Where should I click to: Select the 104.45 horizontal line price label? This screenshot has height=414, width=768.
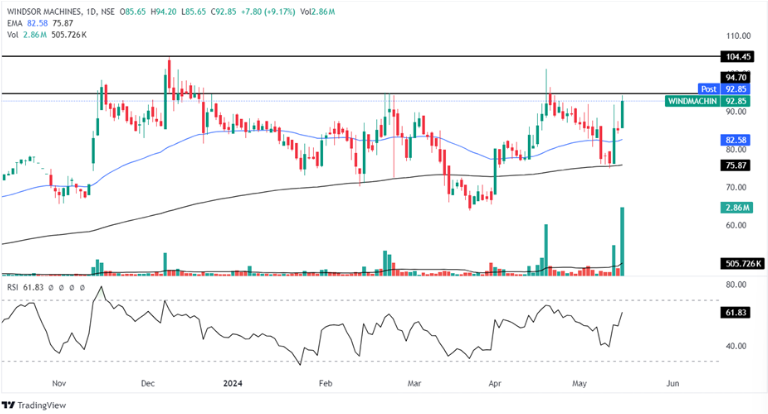[x=737, y=57]
